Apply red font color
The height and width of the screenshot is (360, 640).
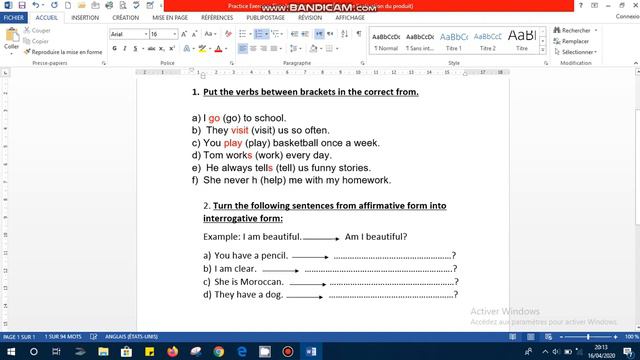[218, 49]
